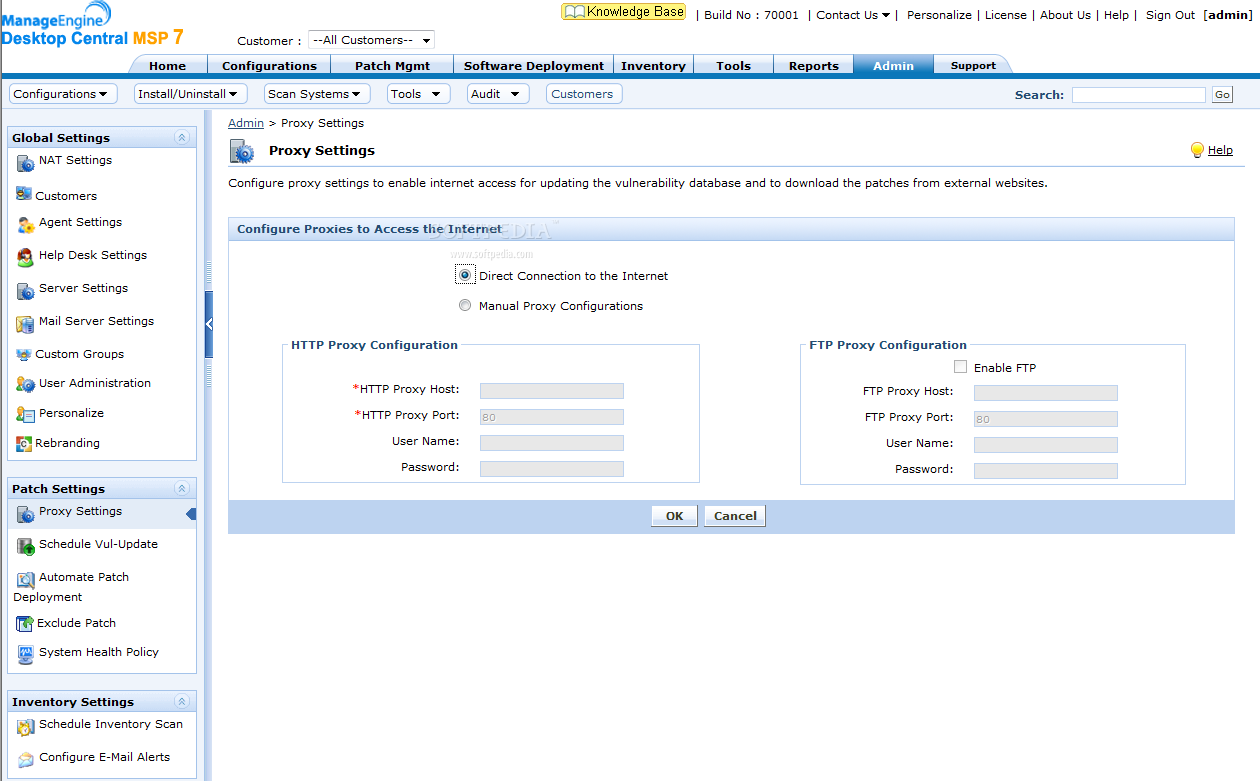Click the Agent Settings icon

point(26,225)
